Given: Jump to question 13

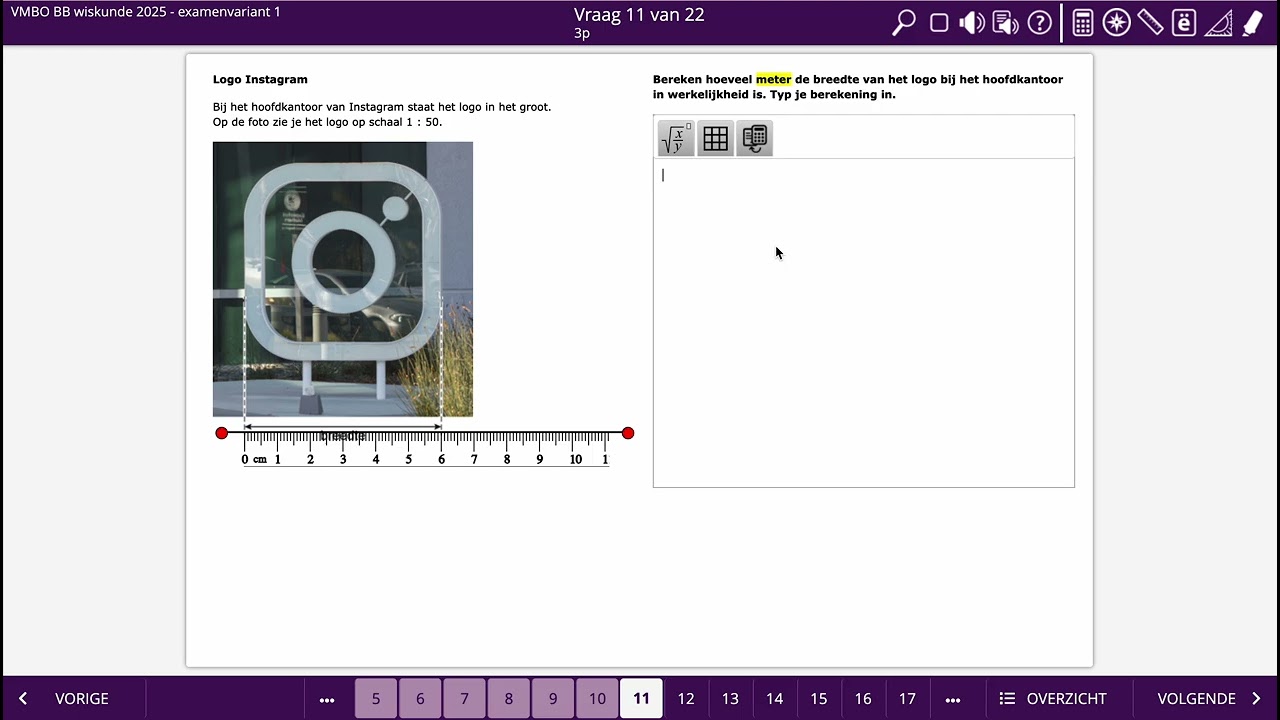Looking at the screenshot, I should pos(730,699).
